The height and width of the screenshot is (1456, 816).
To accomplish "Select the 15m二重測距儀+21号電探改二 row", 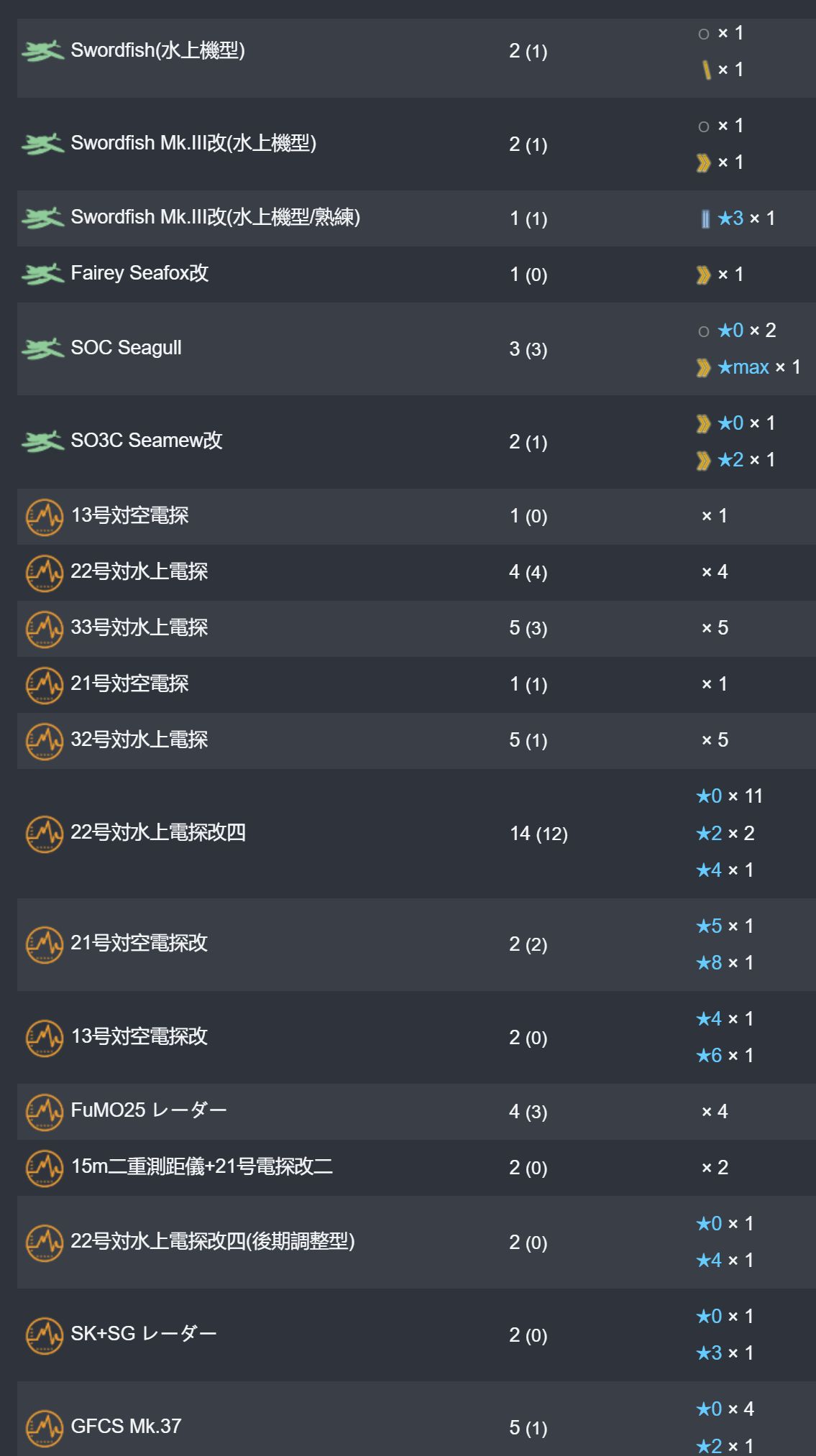I will (x=416, y=1168).
